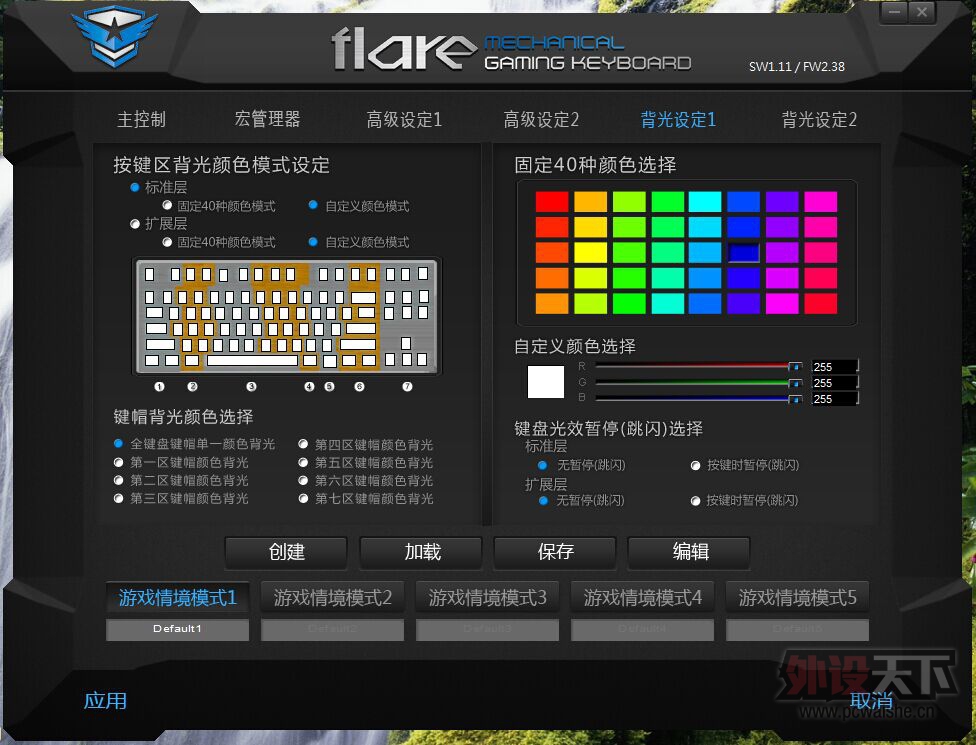Select the 标准层 radio button
This screenshot has width=976, height=745.
tap(134, 187)
